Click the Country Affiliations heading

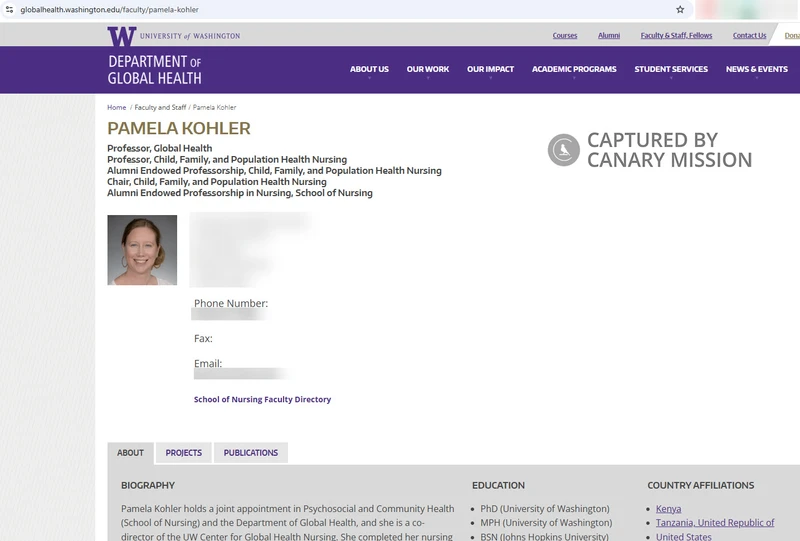pos(701,485)
